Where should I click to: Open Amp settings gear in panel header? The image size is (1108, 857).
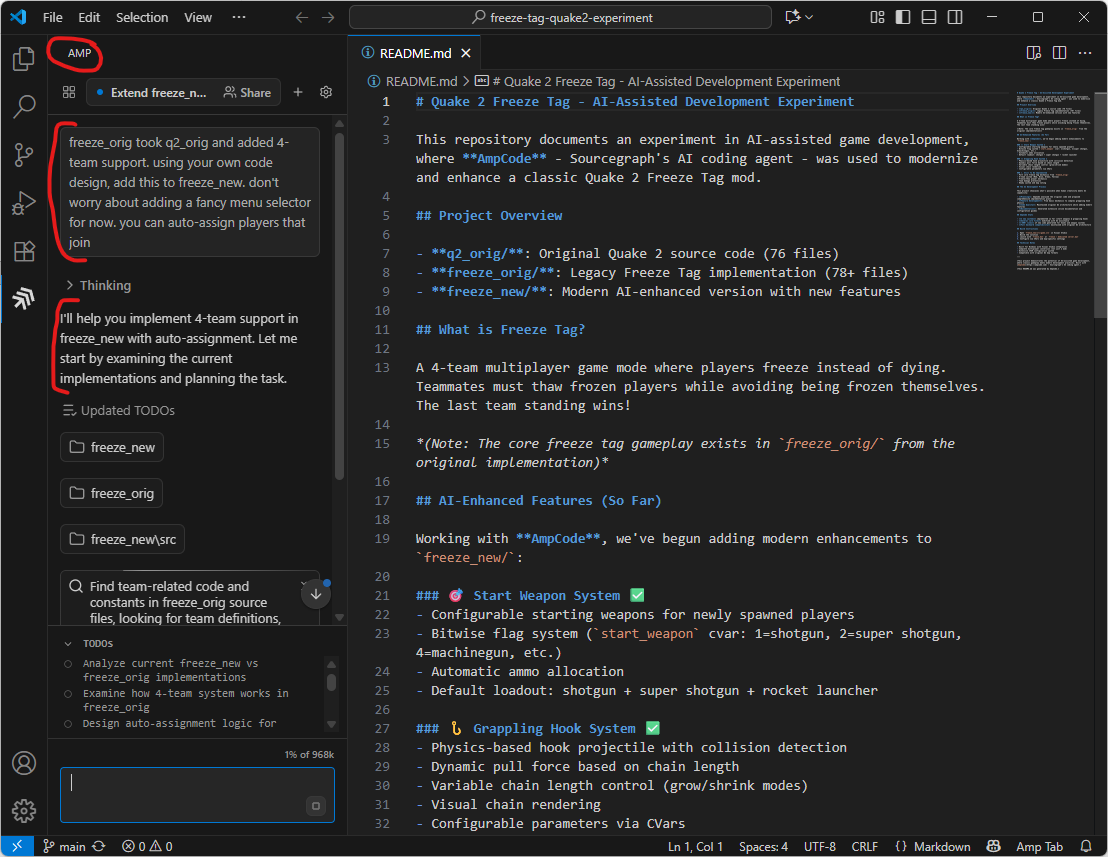(x=326, y=92)
